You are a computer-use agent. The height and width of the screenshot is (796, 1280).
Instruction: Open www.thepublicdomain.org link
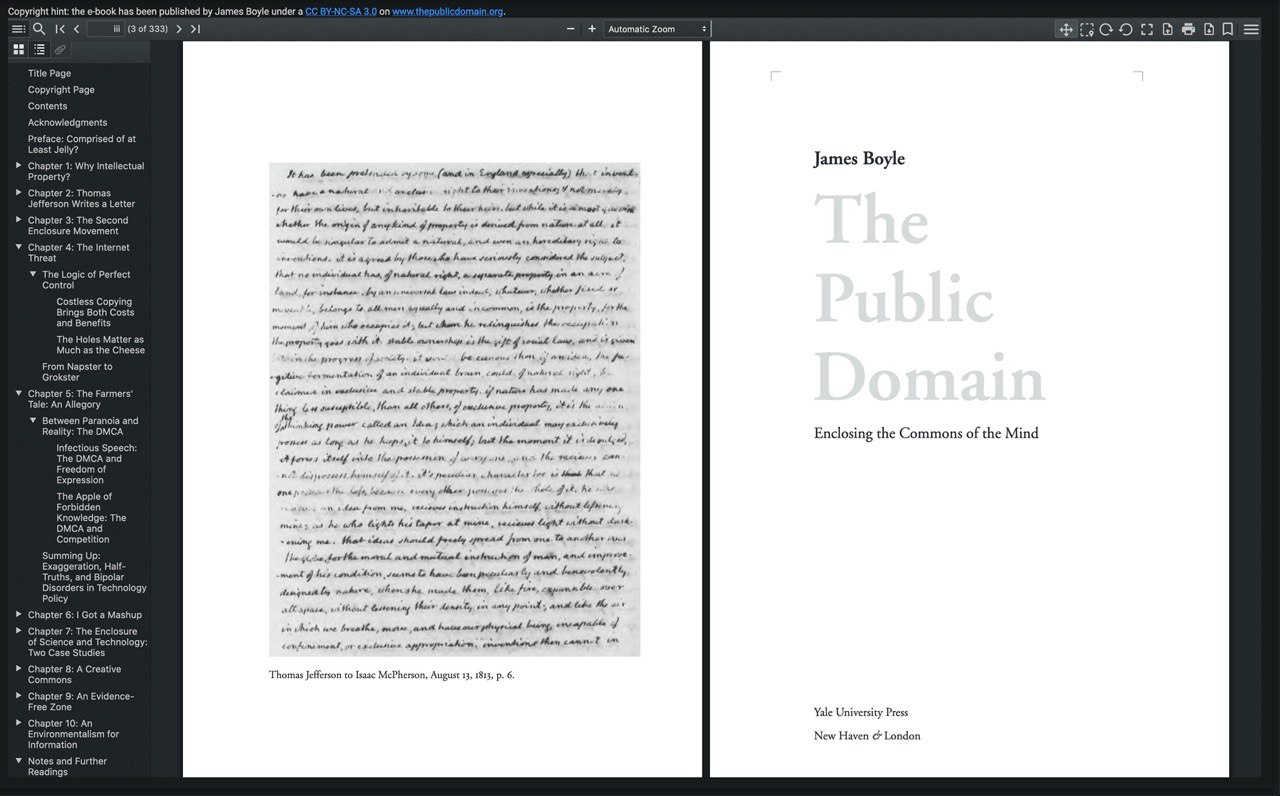tap(447, 11)
